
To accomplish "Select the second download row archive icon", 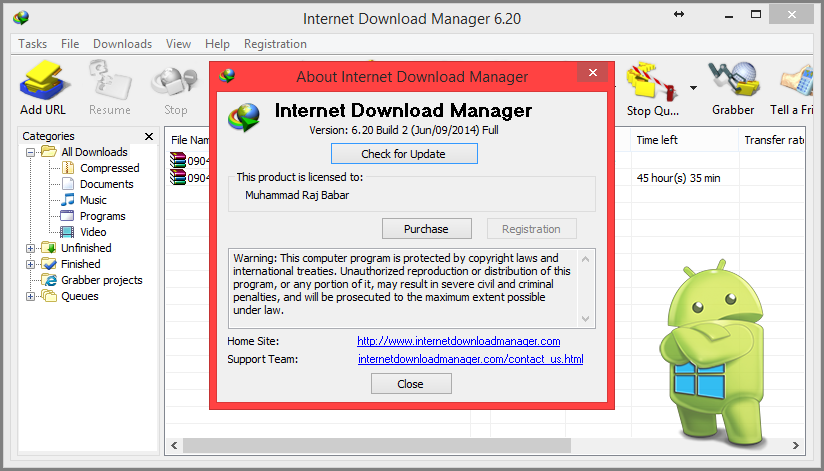I will click(178, 177).
